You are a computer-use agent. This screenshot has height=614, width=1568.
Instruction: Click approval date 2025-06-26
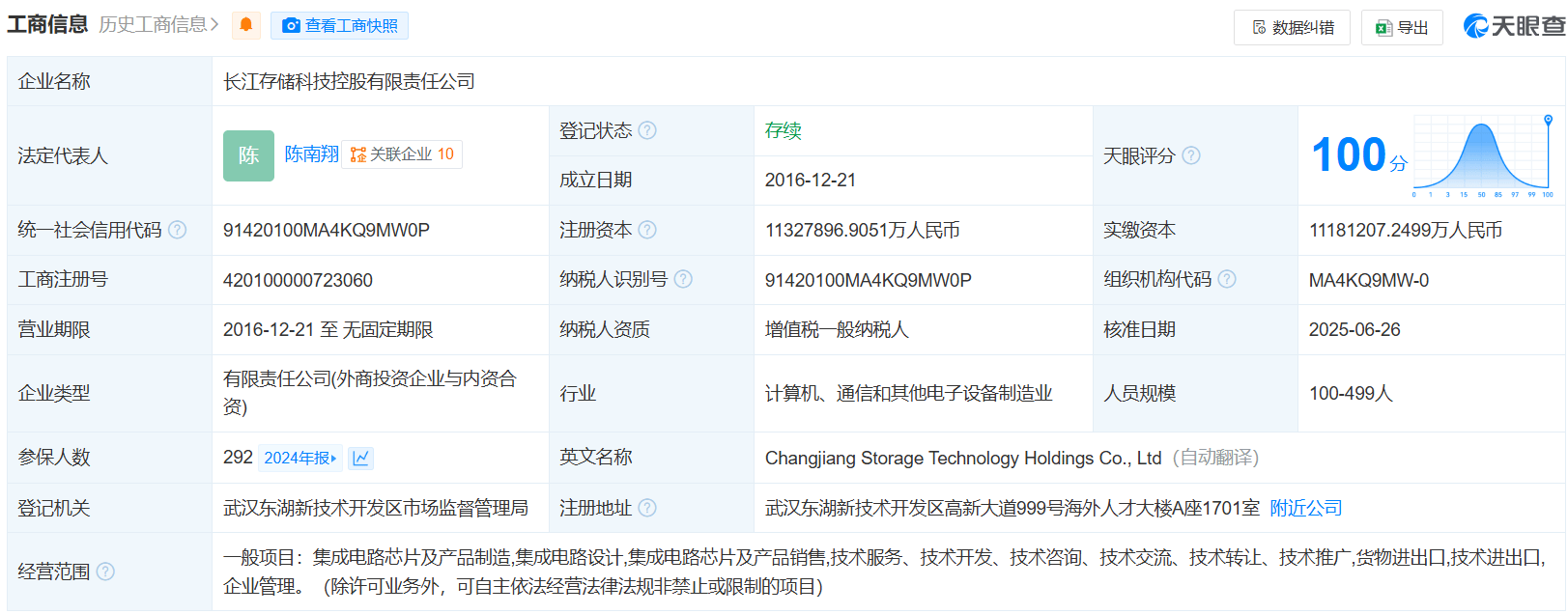1354,329
